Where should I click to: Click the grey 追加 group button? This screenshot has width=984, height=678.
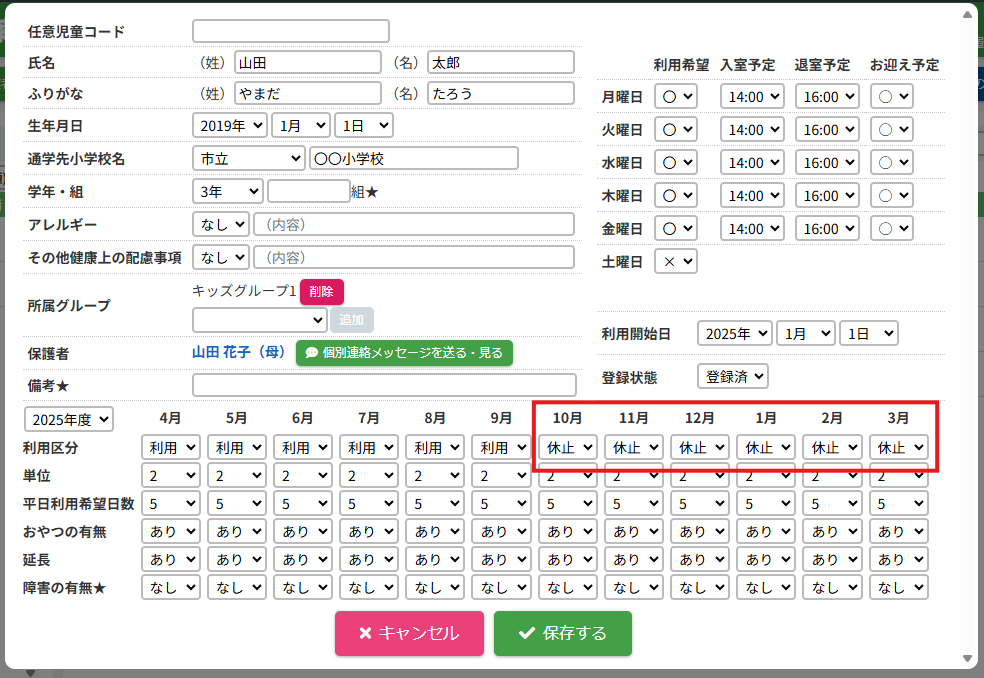click(352, 320)
